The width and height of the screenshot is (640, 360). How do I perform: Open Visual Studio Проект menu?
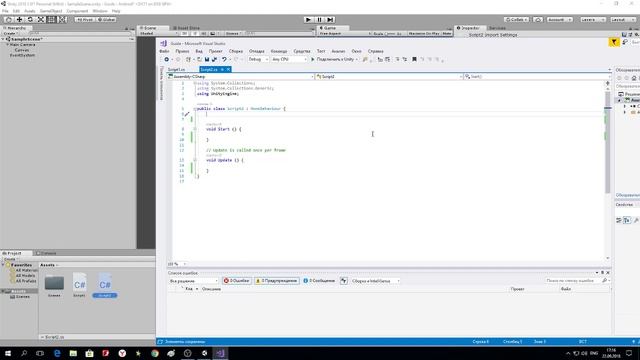tap(216, 51)
